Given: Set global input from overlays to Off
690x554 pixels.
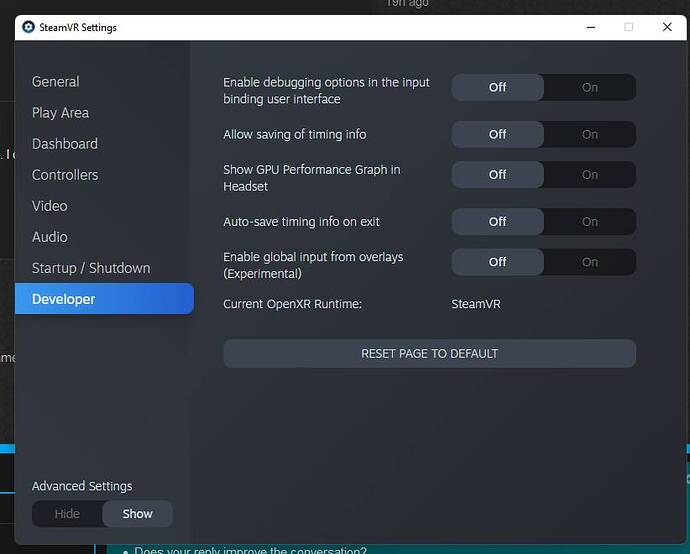Looking at the screenshot, I should point(498,262).
